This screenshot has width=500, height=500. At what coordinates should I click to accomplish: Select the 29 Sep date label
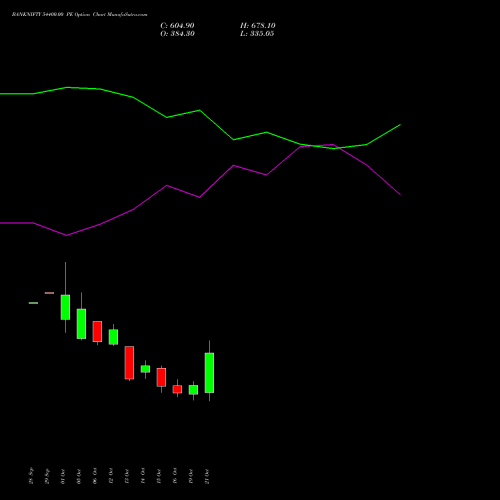point(47,476)
